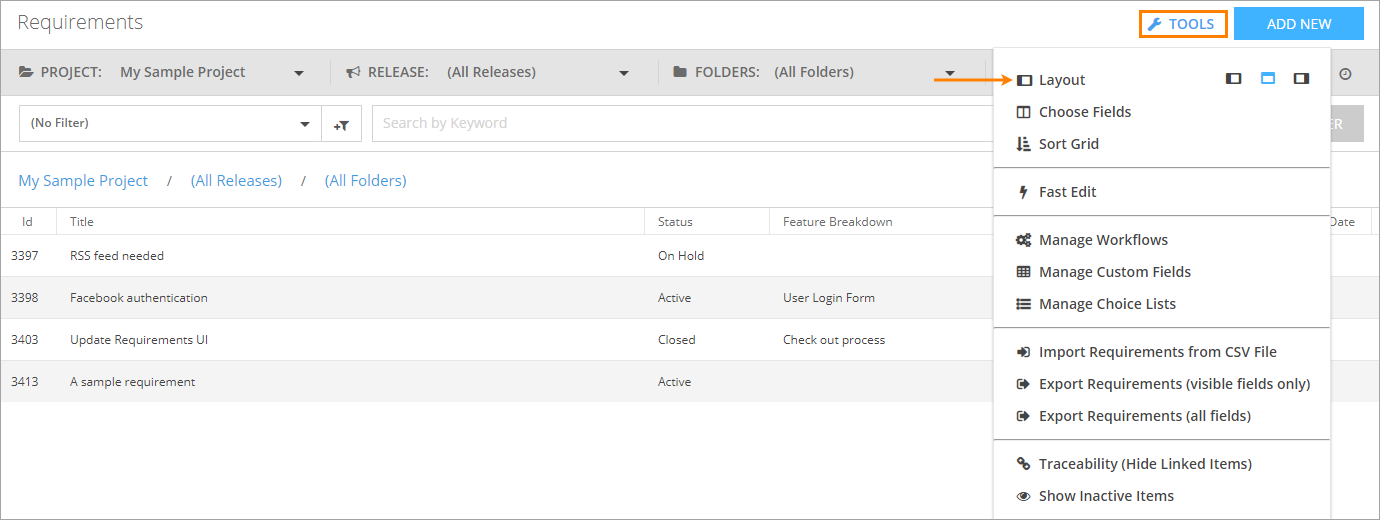Viewport: 1380px width, 520px height.
Task: Toggle Traceability (Hide Linked Items)
Action: click(1145, 464)
